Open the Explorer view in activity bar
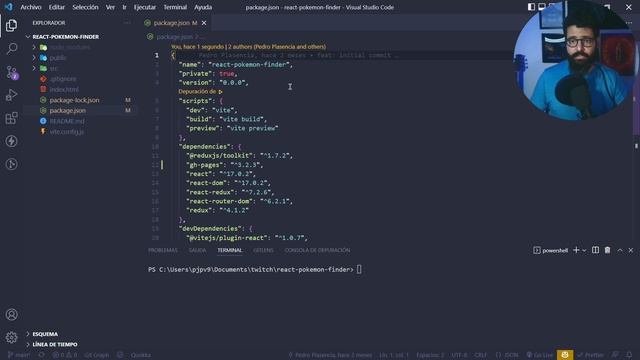Screen dimensions: 640x360 tap(11, 25)
